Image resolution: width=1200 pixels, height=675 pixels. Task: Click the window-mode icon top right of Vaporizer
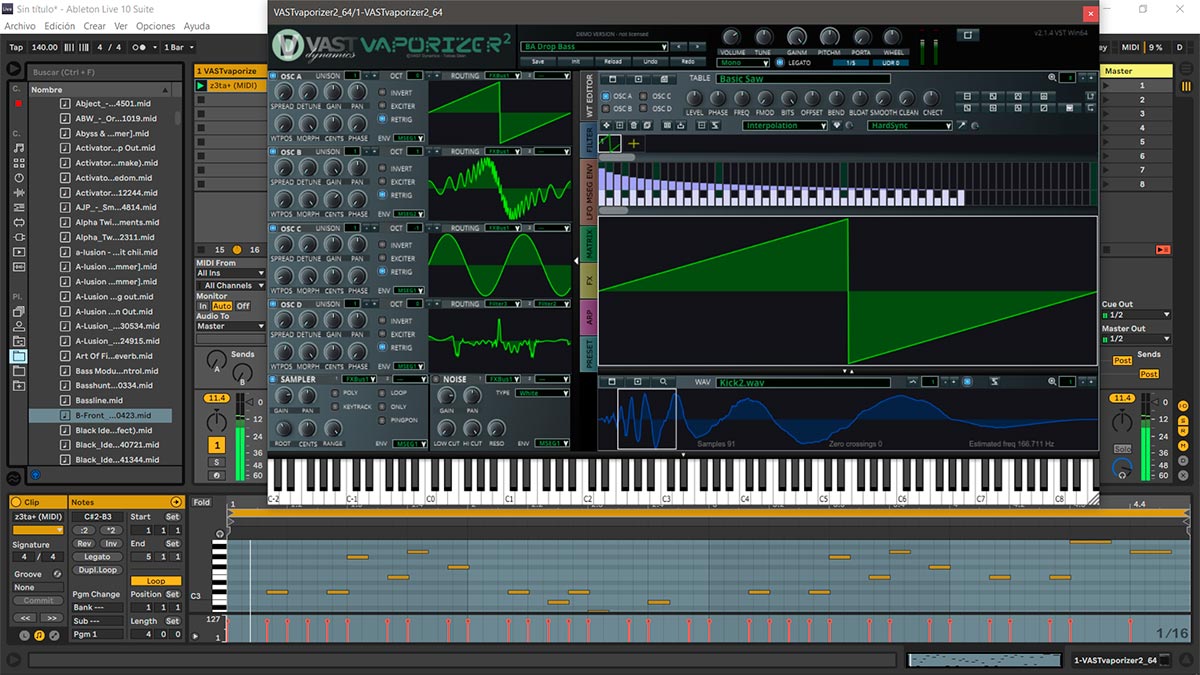click(x=967, y=35)
